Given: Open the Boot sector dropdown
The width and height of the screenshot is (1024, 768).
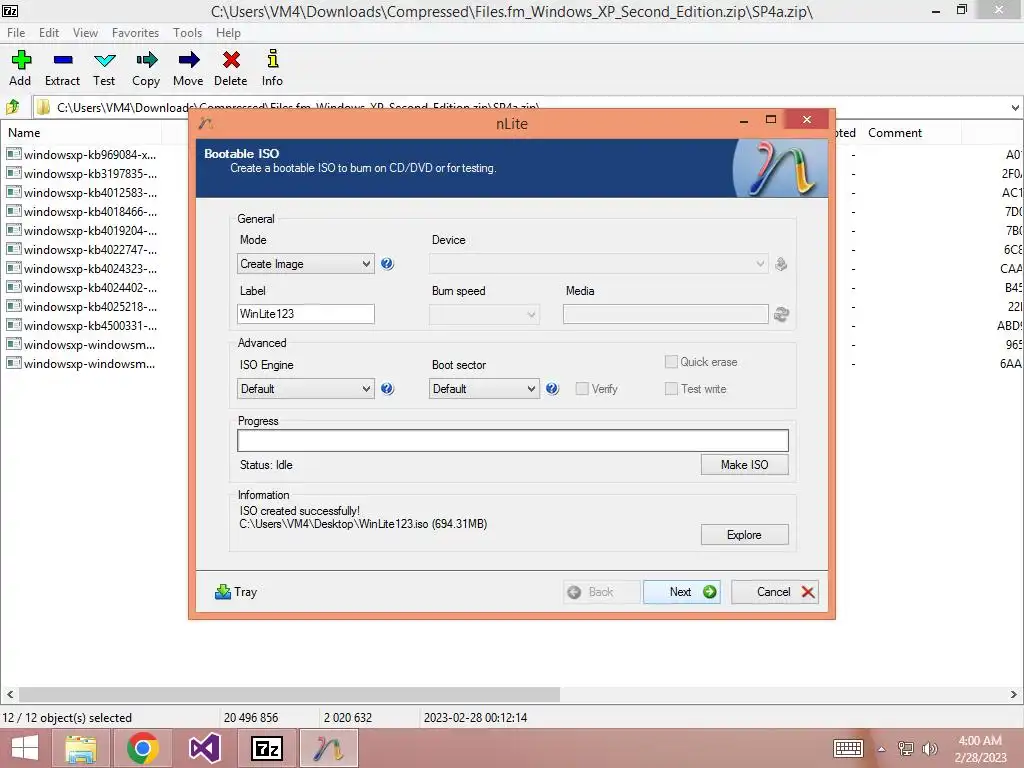Looking at the screenshot, I should (484, 389).
